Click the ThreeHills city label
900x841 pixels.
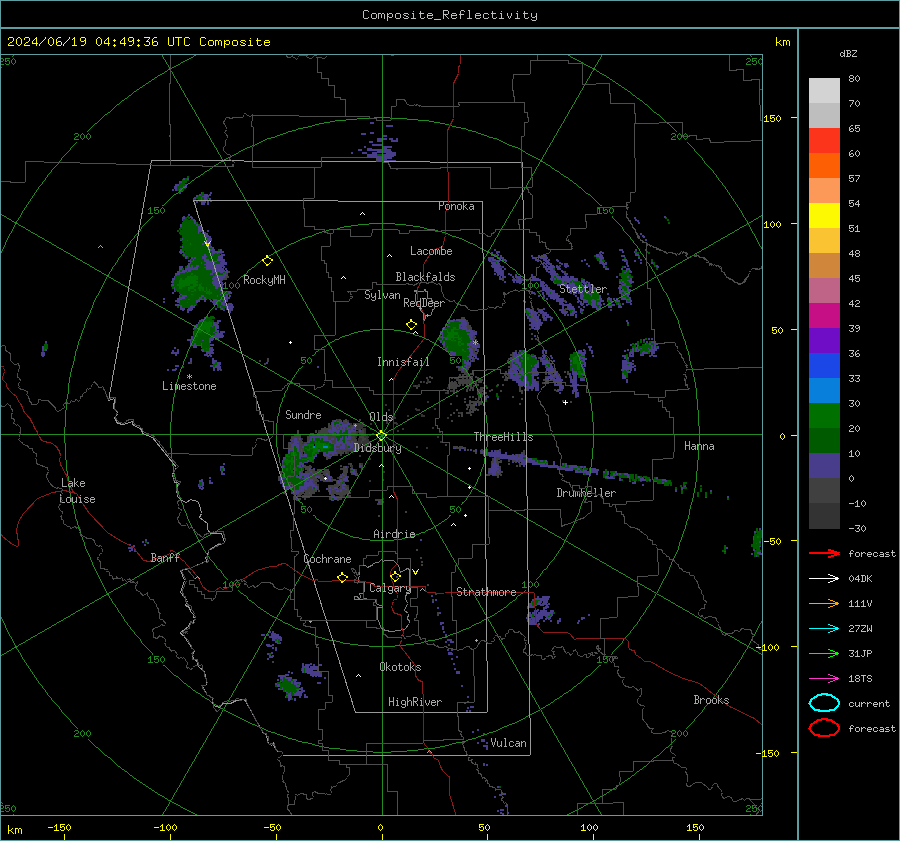pos(503,437)
